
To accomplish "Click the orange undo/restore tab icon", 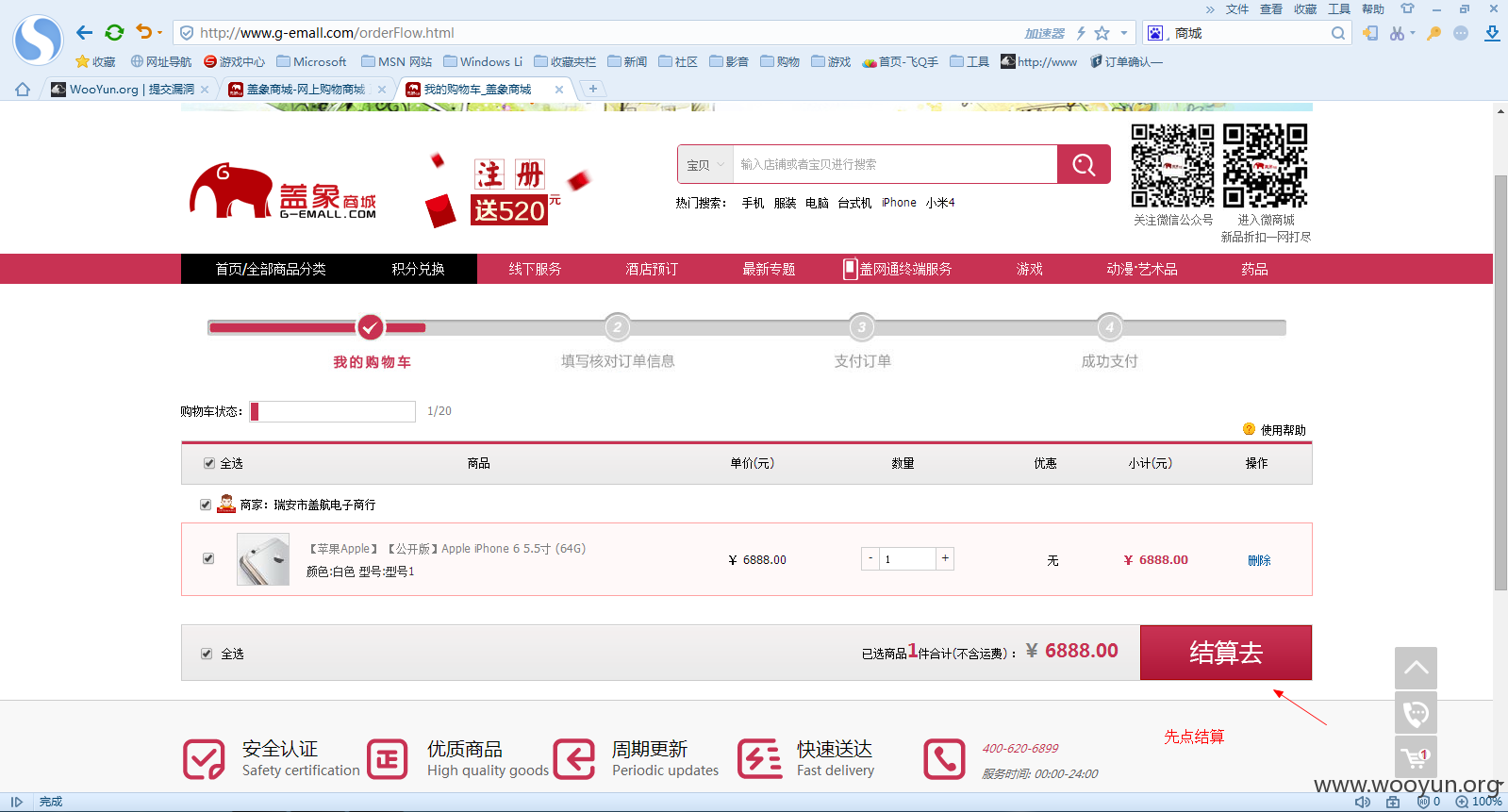I will coord(143,32).
